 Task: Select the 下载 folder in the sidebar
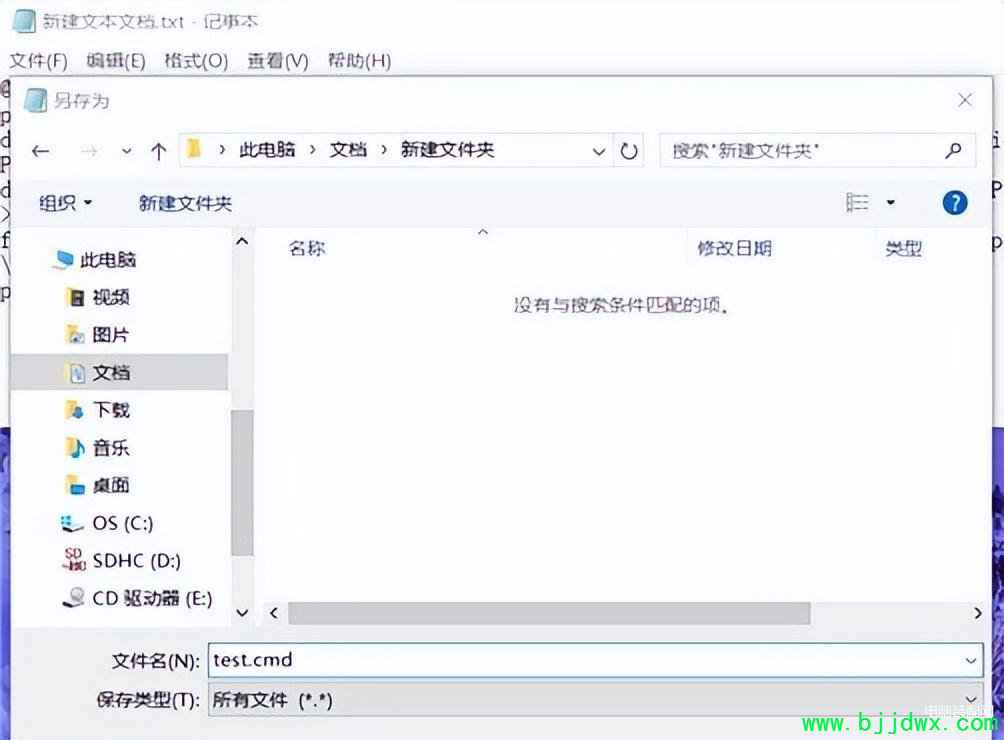pyautogui.click(x=110, y=410)
